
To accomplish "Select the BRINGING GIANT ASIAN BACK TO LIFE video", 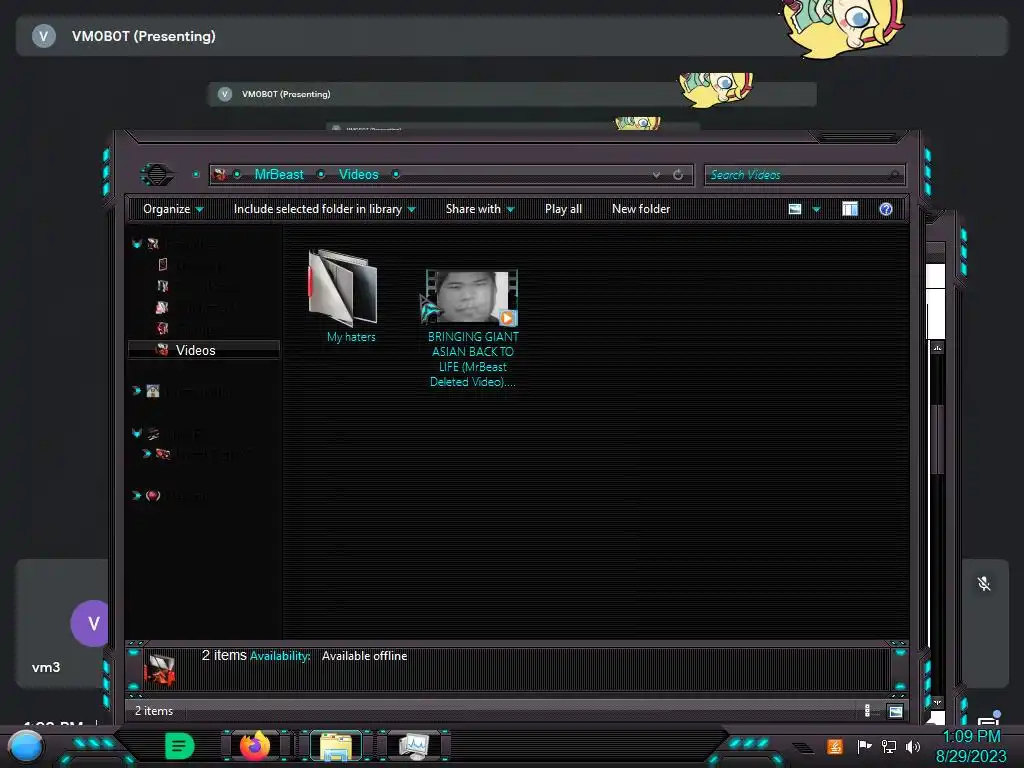I will coord(472,328).
